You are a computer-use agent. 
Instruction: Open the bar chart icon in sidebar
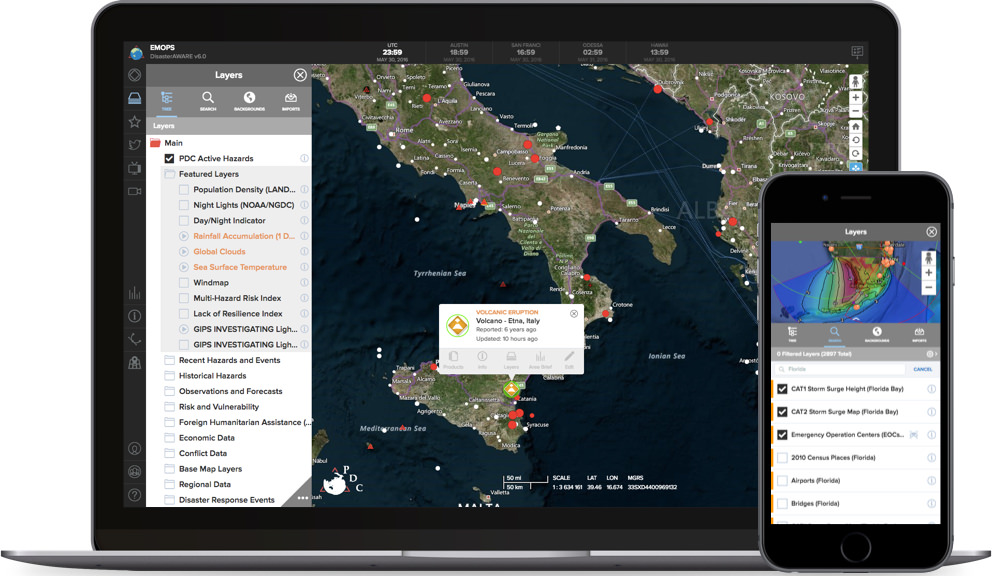tap(135, 293)
